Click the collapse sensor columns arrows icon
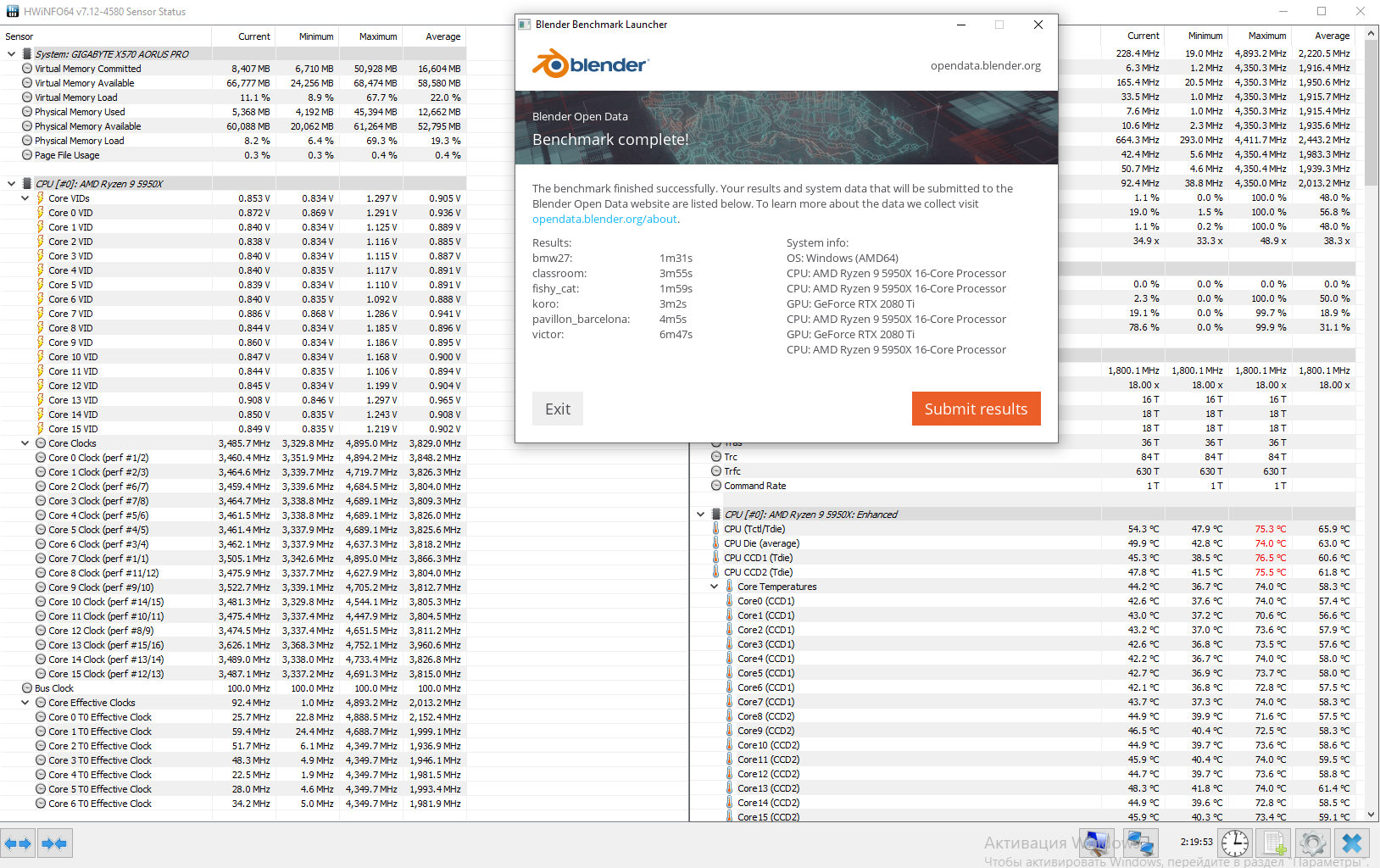 point(54,843)
